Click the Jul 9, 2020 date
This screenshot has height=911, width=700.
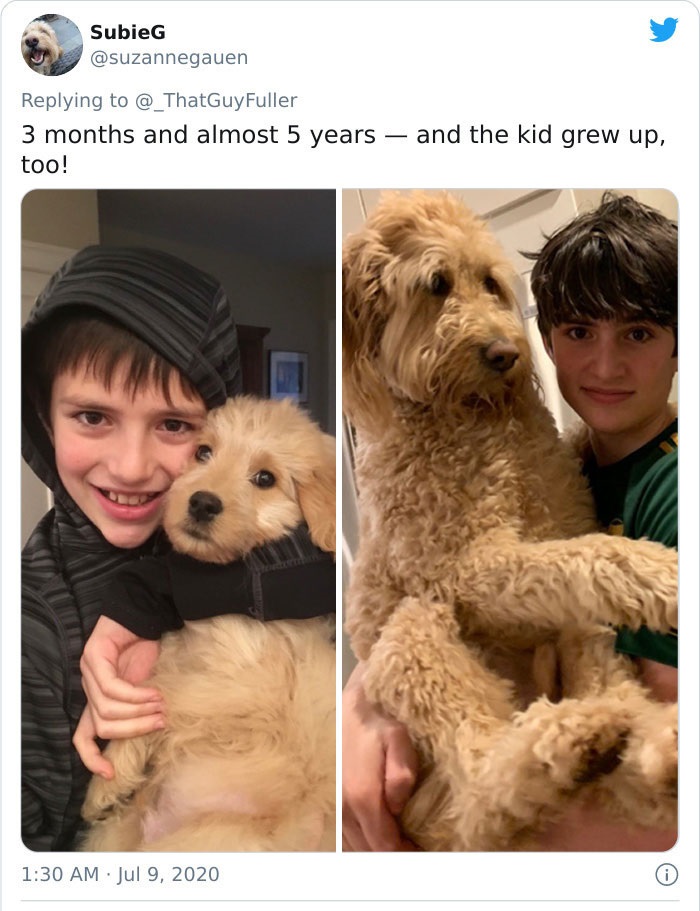168,874
